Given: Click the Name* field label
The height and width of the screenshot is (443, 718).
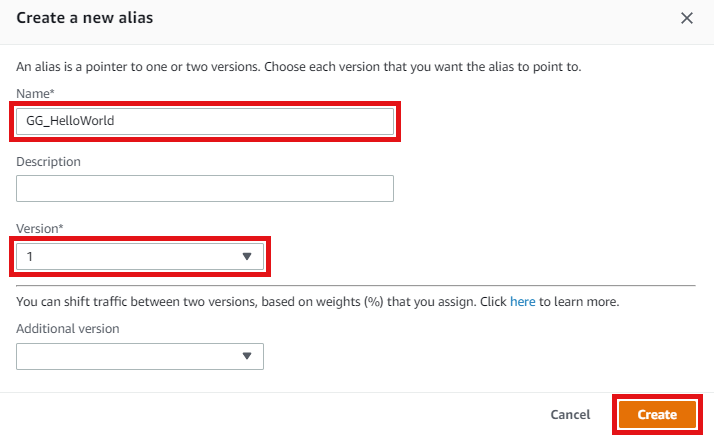Looking at the screenshot, I should pyautogui.click(x=35, y=93).
